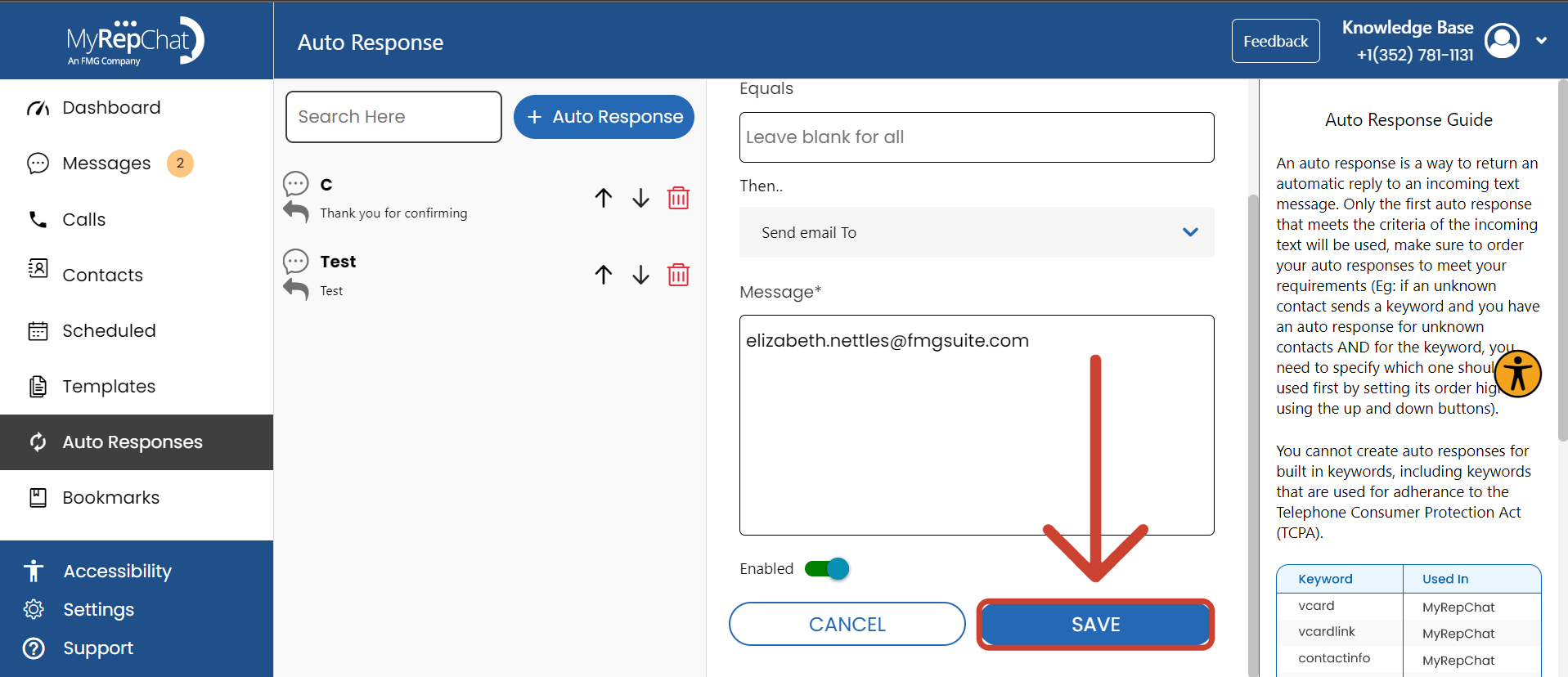This screenshot has width=1568, height=677.
Task: Open Messages showing two unread
Action: (x=38, y=163)
